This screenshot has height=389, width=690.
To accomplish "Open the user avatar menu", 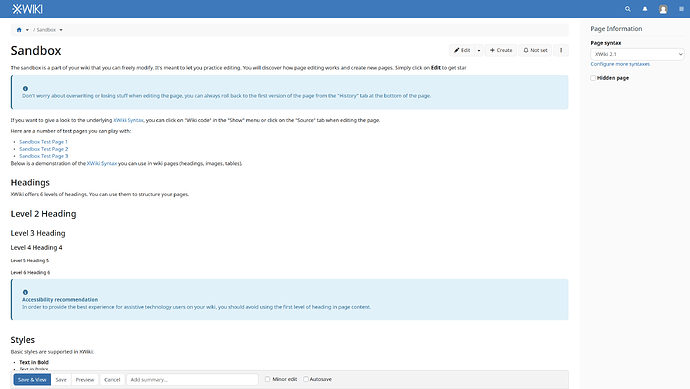I will click(663, 9).
